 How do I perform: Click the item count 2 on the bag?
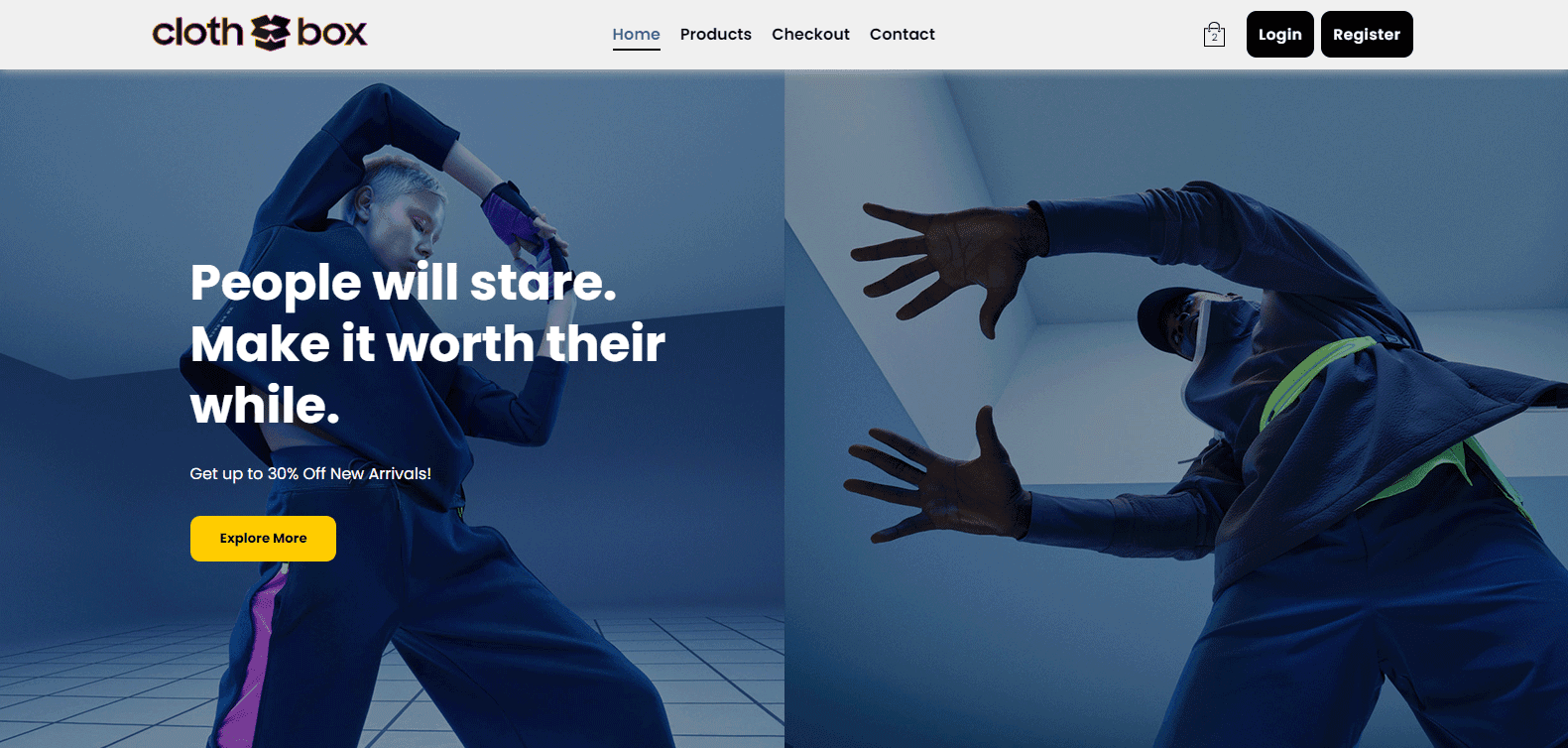(1214, 38)
